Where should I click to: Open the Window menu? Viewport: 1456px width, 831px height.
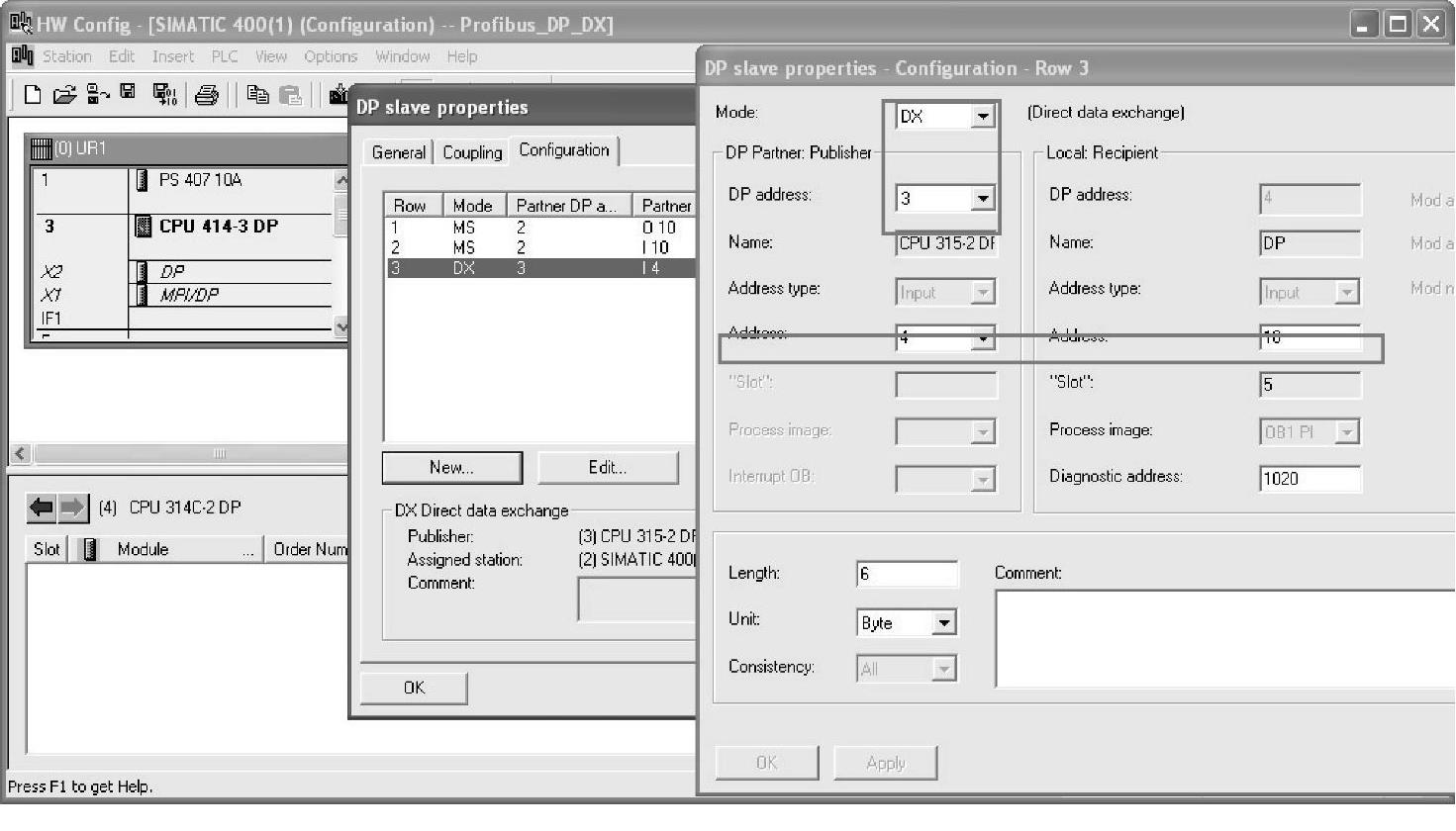coord(402,56)
